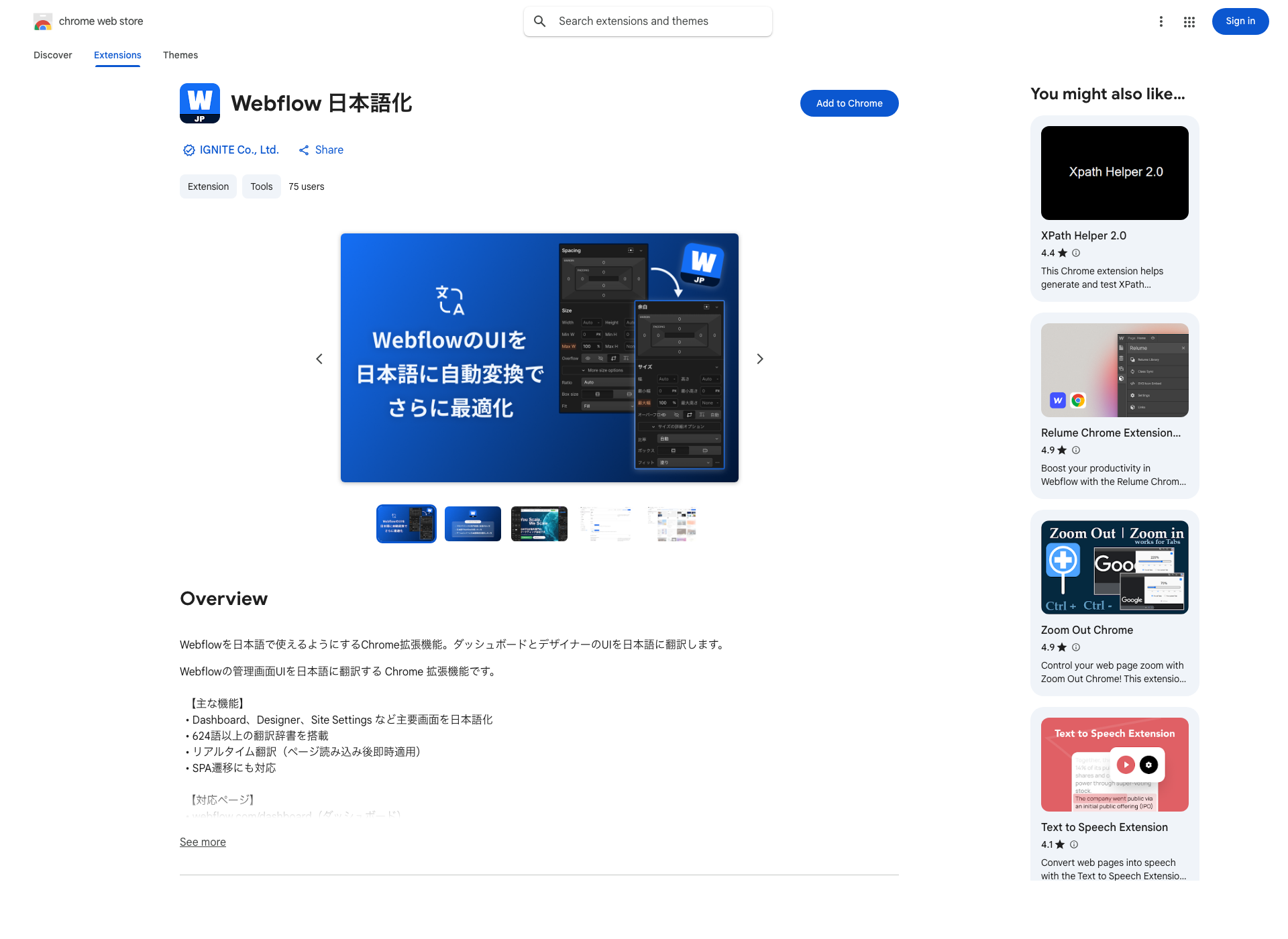Click the main Webflow promo screenshot image

coord(539,357)
